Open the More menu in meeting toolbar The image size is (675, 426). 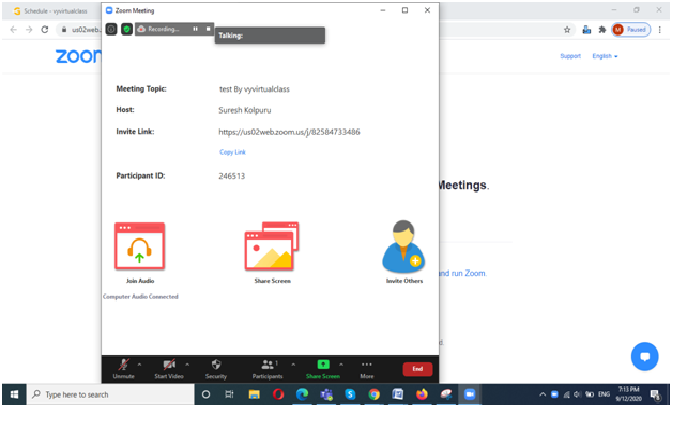367,369
